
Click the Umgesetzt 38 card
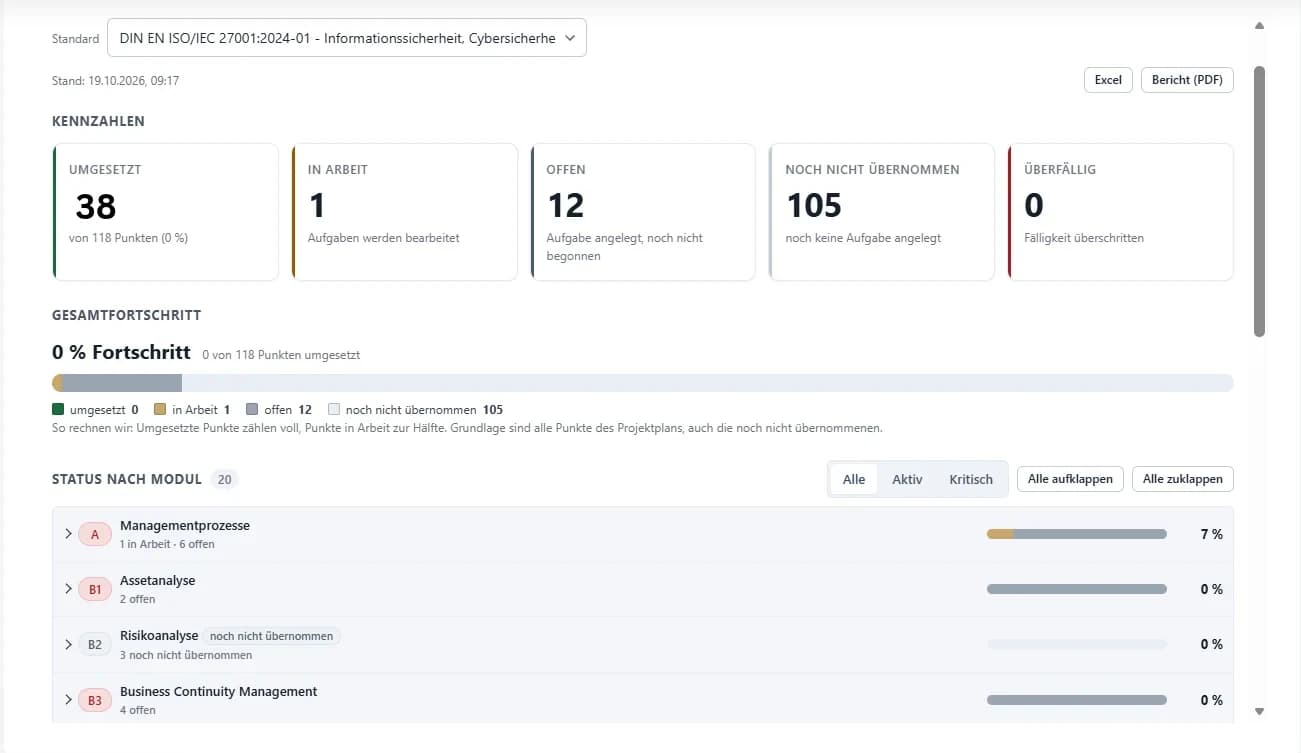(x=165, y=212)
